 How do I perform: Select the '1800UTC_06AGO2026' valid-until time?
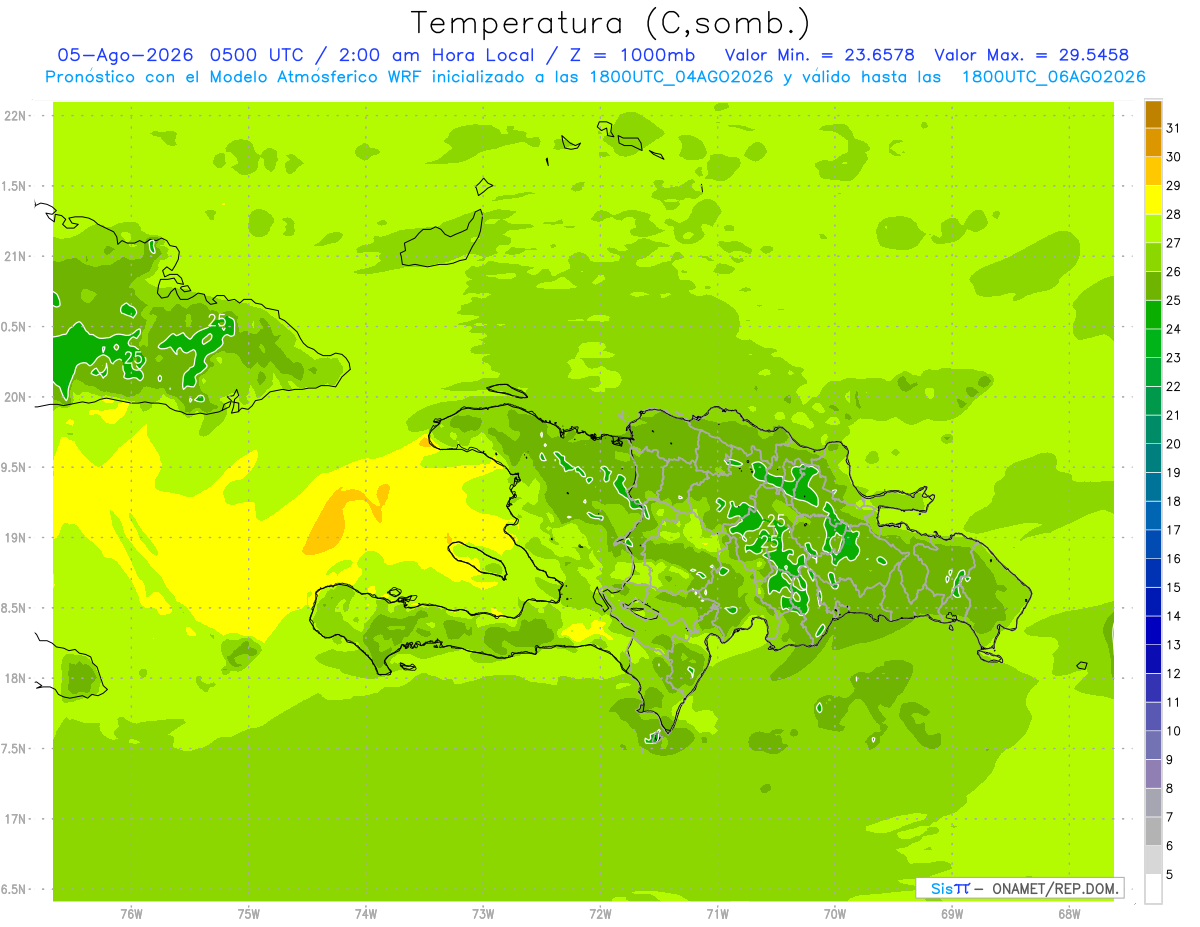1053,77
